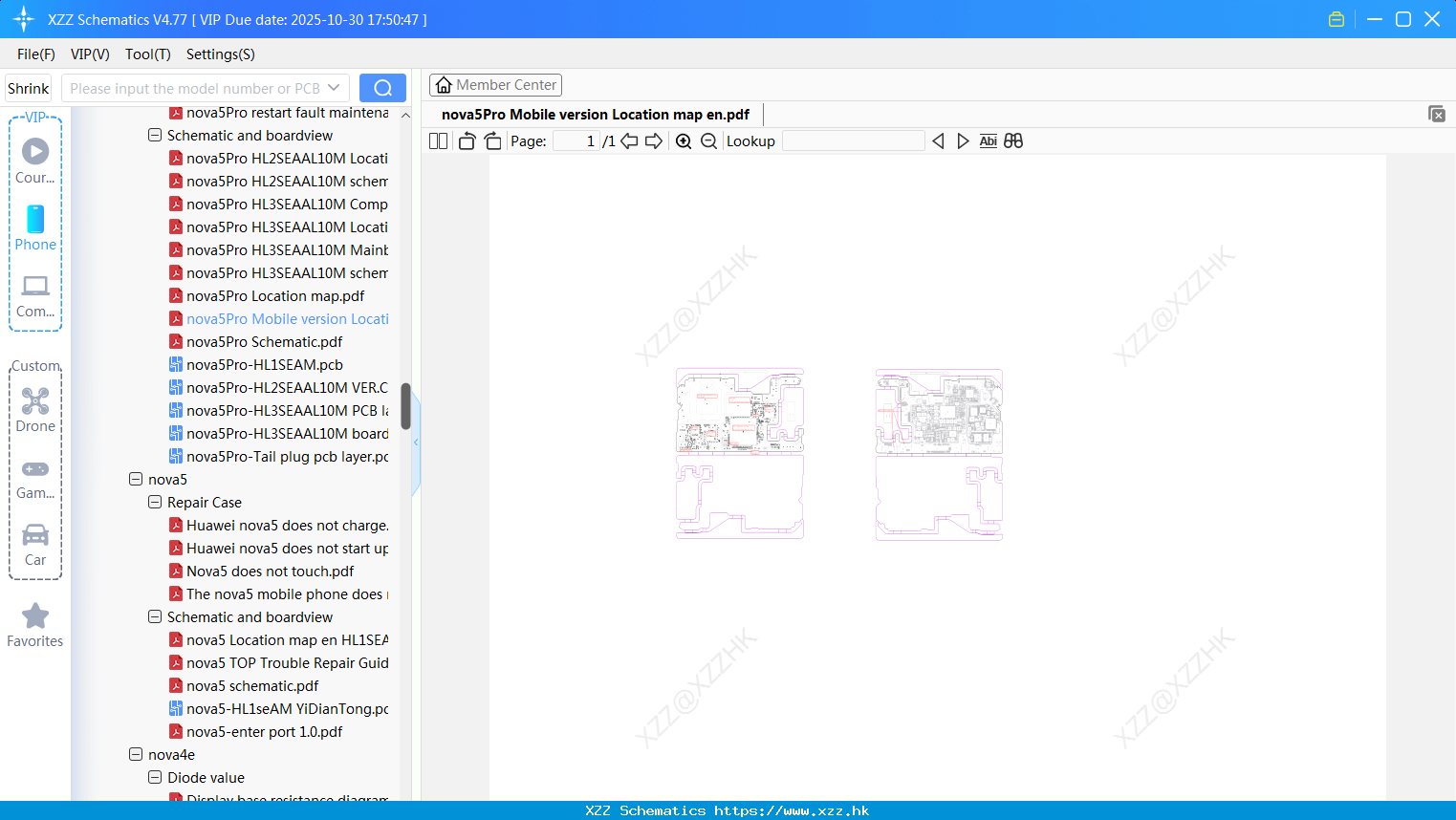Collapse nova5 Repair Case folder
Viewport: 1456px width, 820px height.
(x=155, y=502)
